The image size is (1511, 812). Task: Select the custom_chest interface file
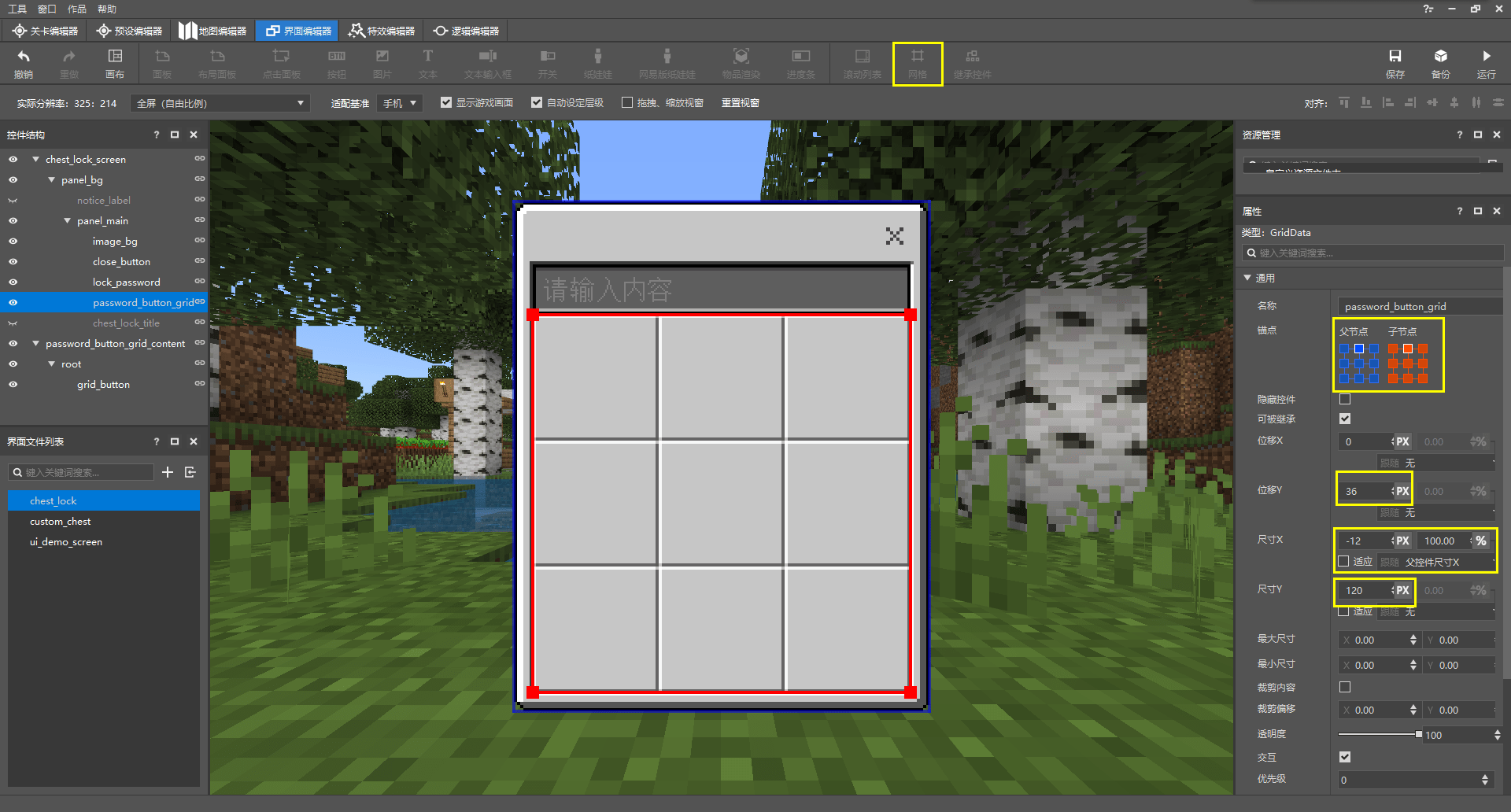[x=104, y=522]
